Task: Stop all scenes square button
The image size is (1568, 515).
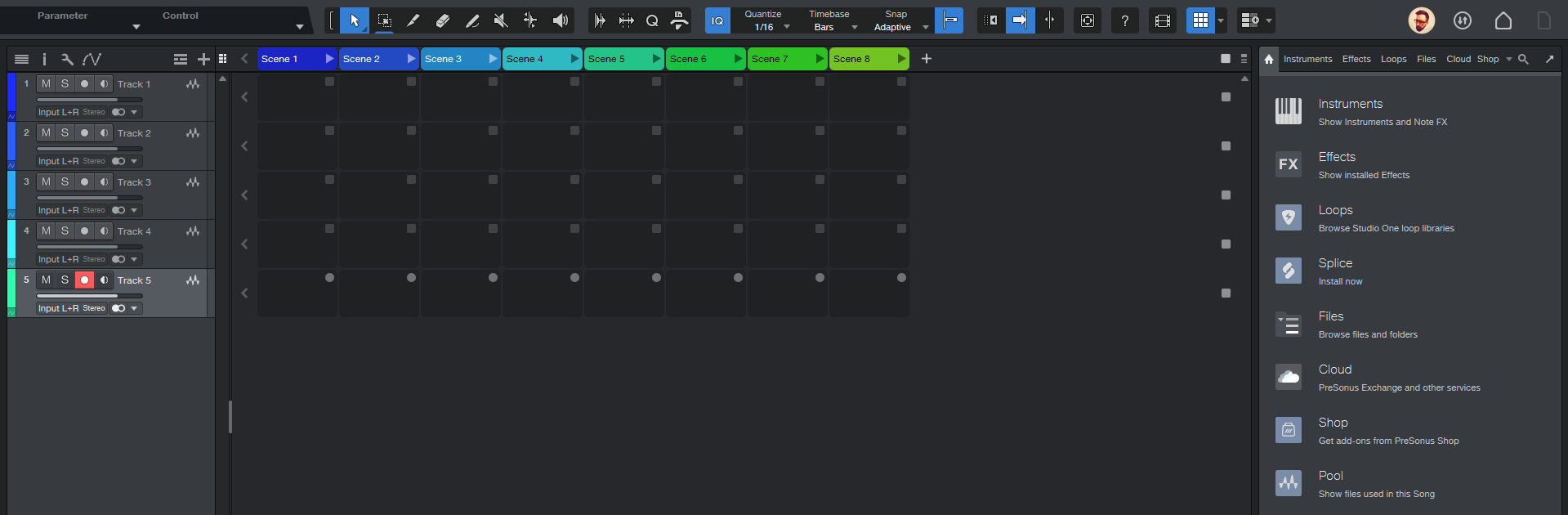Action: (x=1226, y=59)
